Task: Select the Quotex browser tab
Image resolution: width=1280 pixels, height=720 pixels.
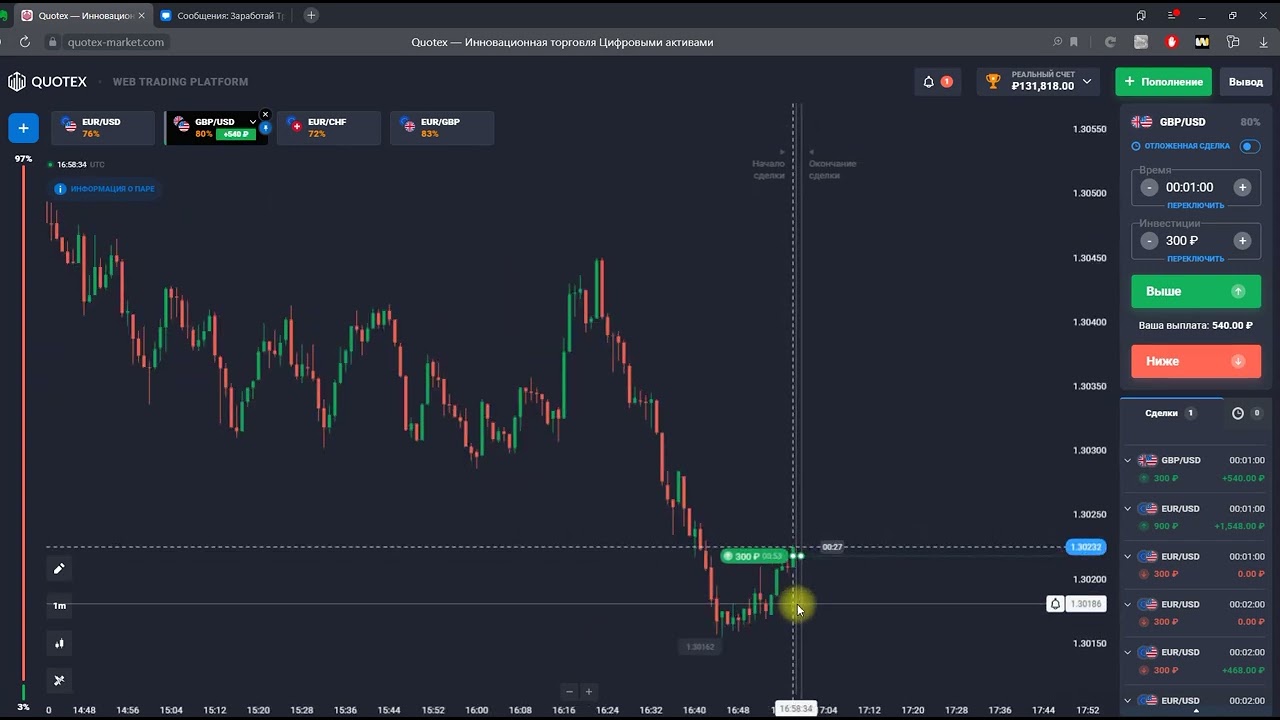Action: (82, 16)
